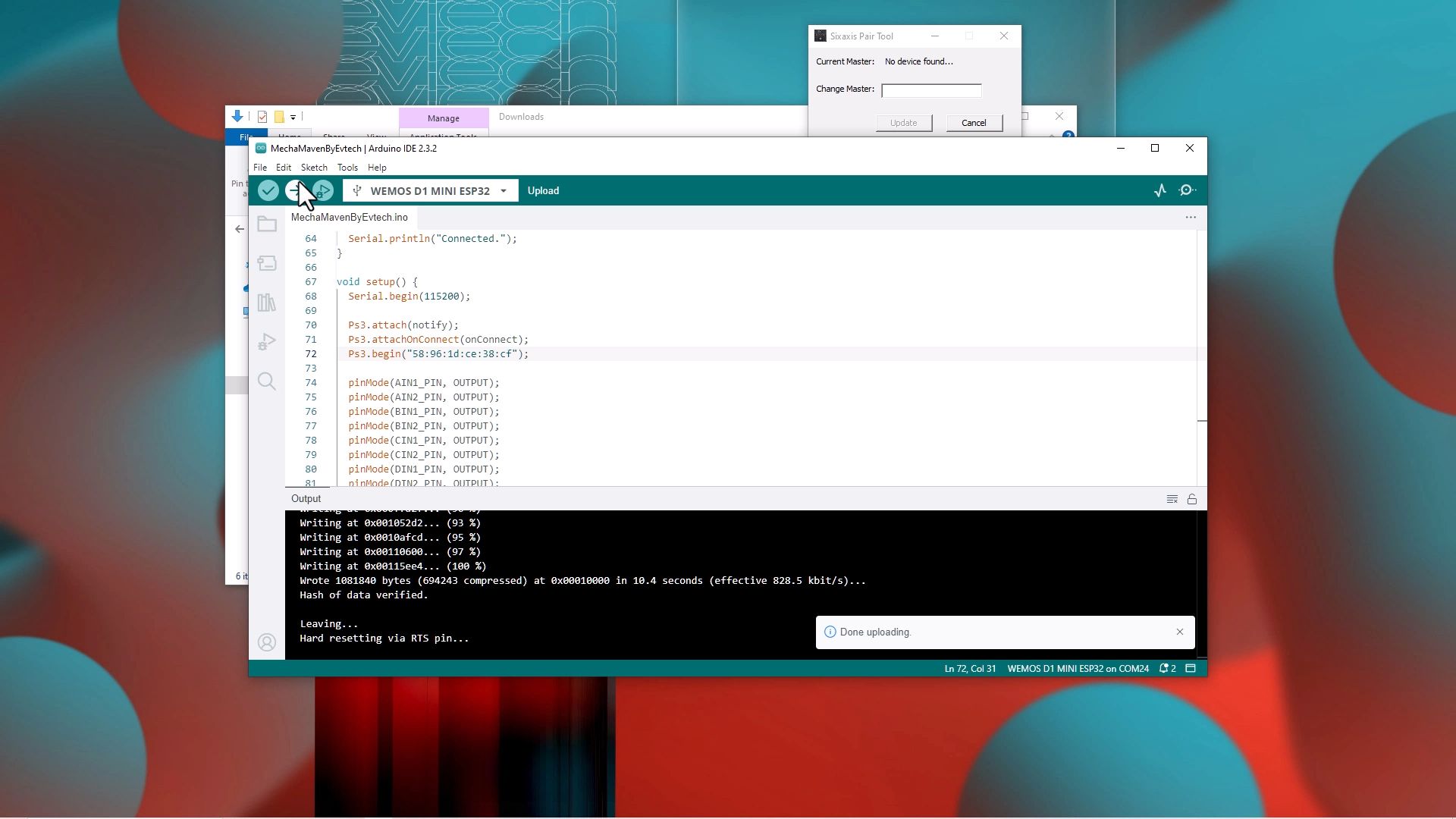Screen dimensions: 1456x819
Task: Click 'Hash of data verified.' output line
Action: coord(364,595)
